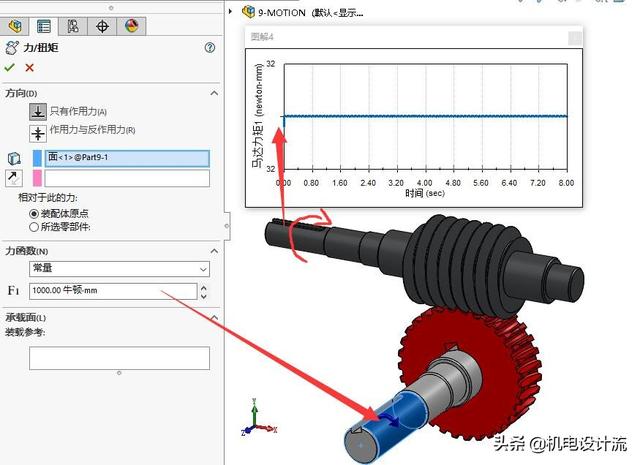Viewport: 640px width, 465px height.
Task: Collapse the 力函数 section
Action: pos(214,251)
